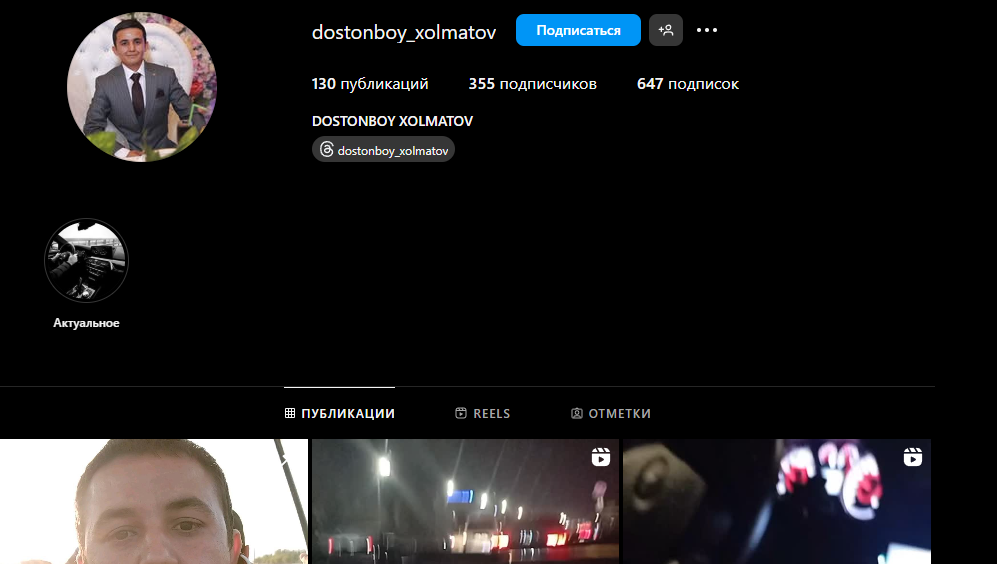Open the 647 подписок following list
Image resolution: width=997 pixels, height=564 pixels.
point(687,84)
